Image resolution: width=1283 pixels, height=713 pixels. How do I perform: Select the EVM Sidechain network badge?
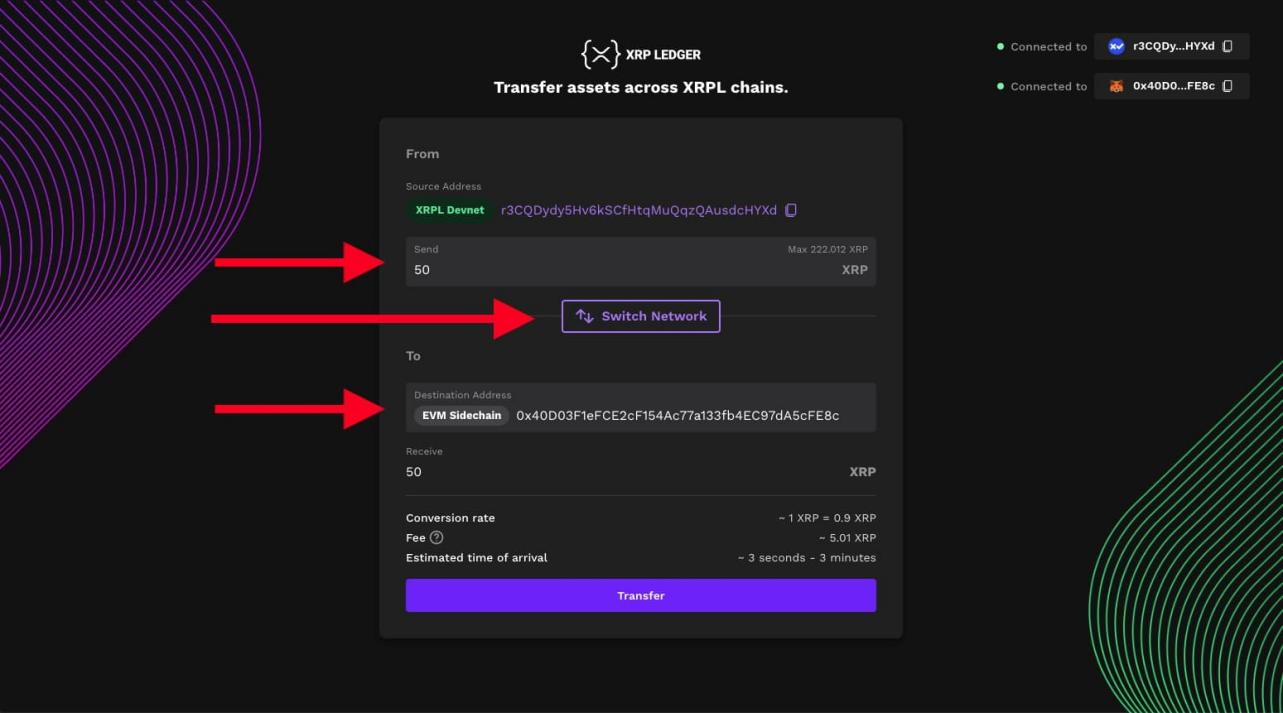[461, 416]
